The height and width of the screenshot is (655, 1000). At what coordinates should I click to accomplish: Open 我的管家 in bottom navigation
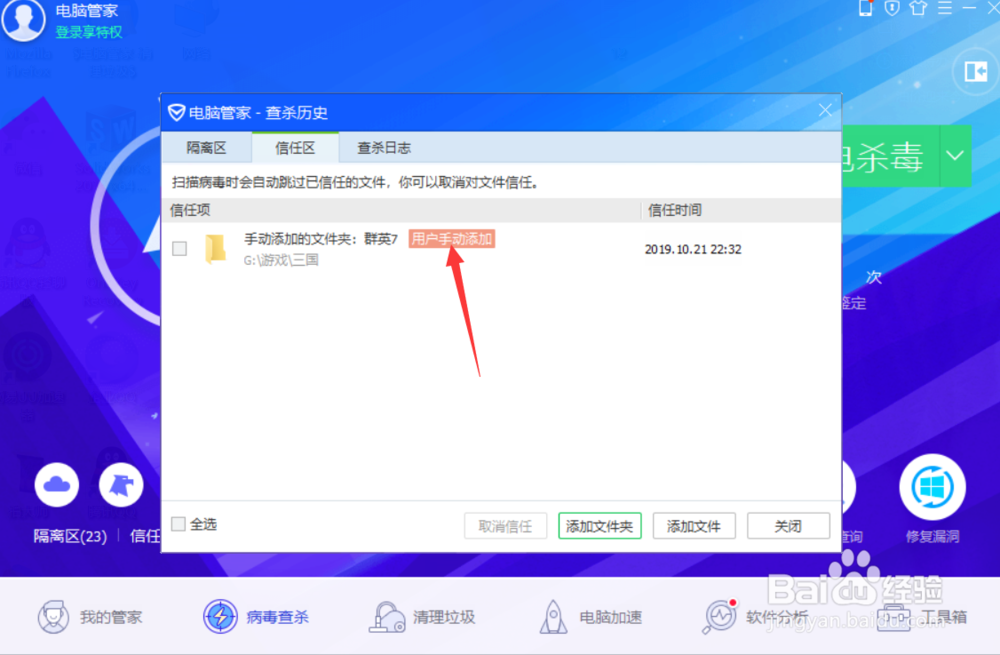click(89, 617)
